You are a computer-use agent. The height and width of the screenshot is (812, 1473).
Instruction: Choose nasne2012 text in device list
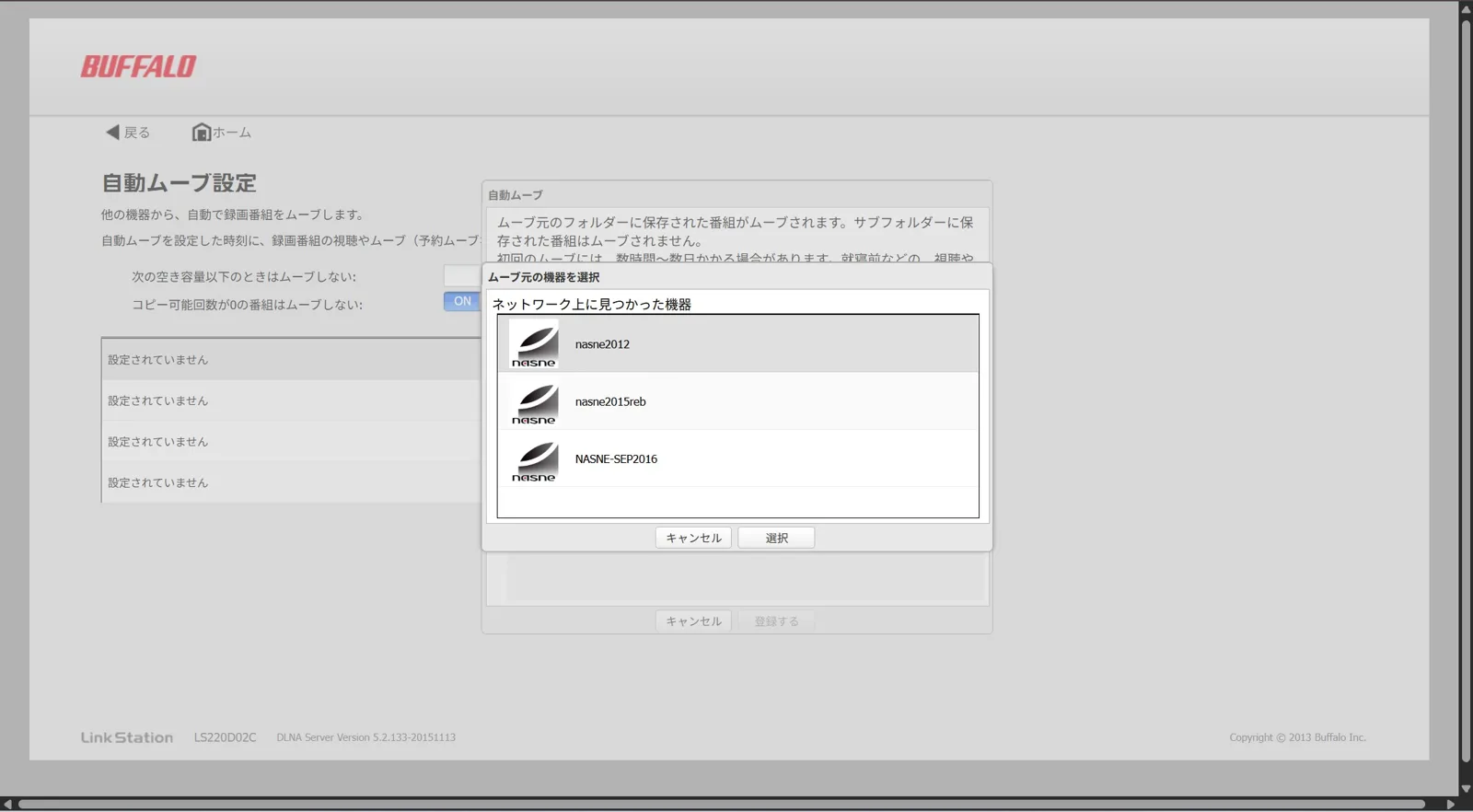tap(602, 344)
